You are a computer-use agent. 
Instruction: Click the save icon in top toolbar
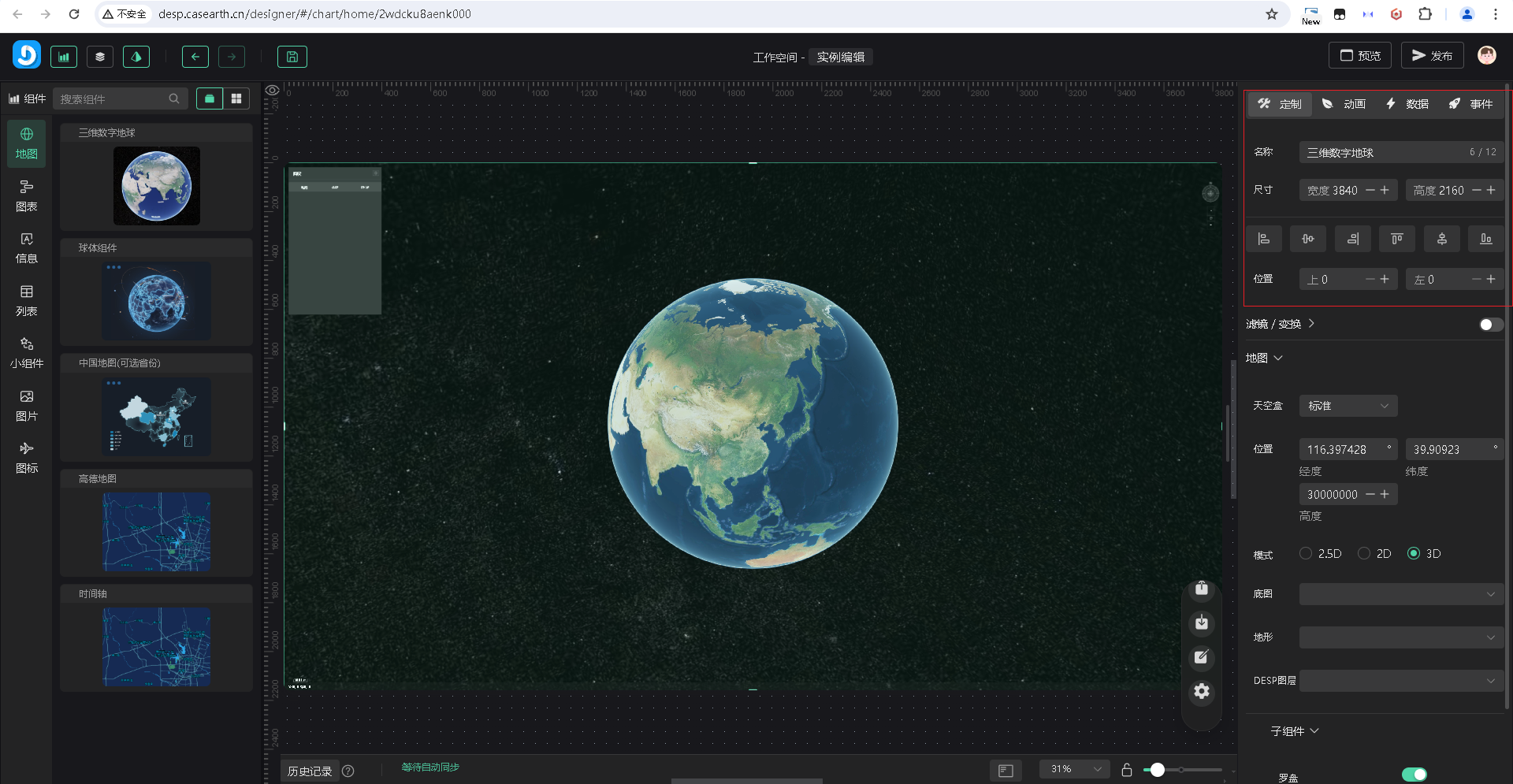pos(292,57)
